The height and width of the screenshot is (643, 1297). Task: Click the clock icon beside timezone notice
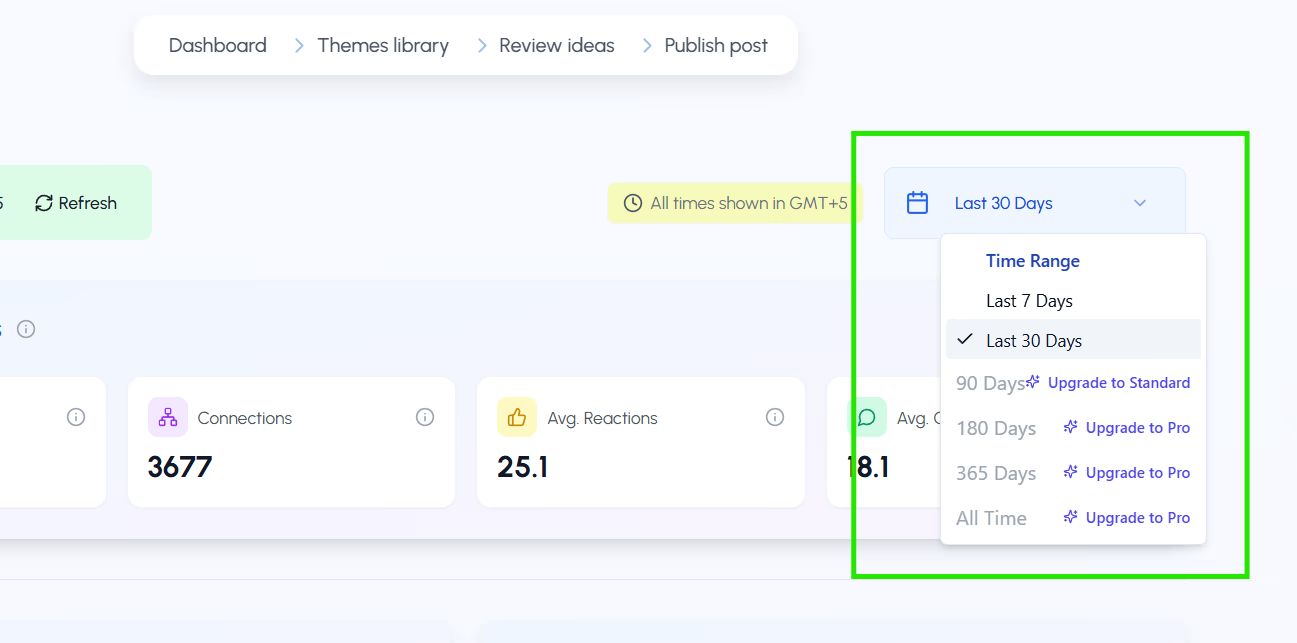pyautogui.click(x=633, y=203)
